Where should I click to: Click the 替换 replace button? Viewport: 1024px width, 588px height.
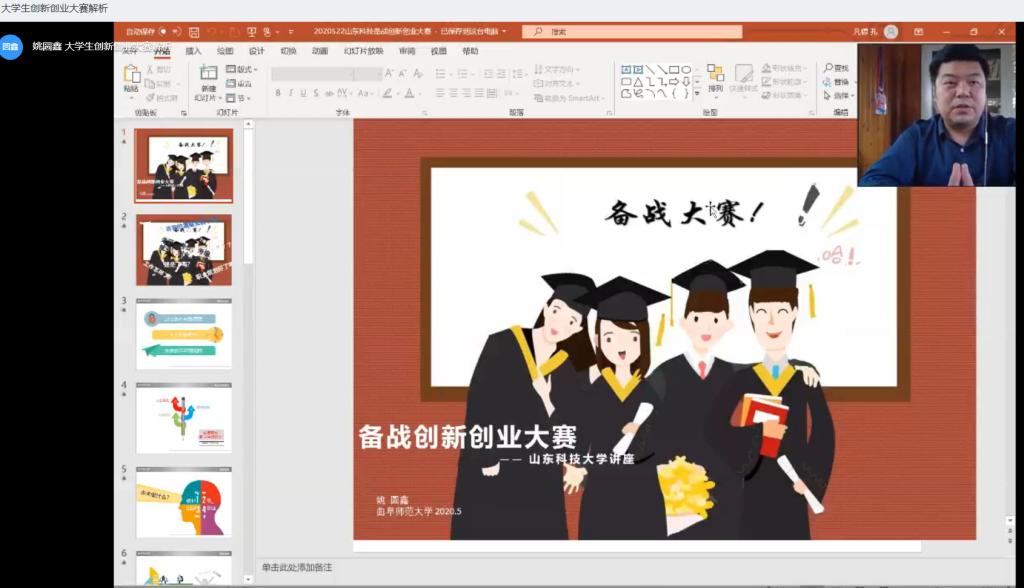tap(836, 82)
